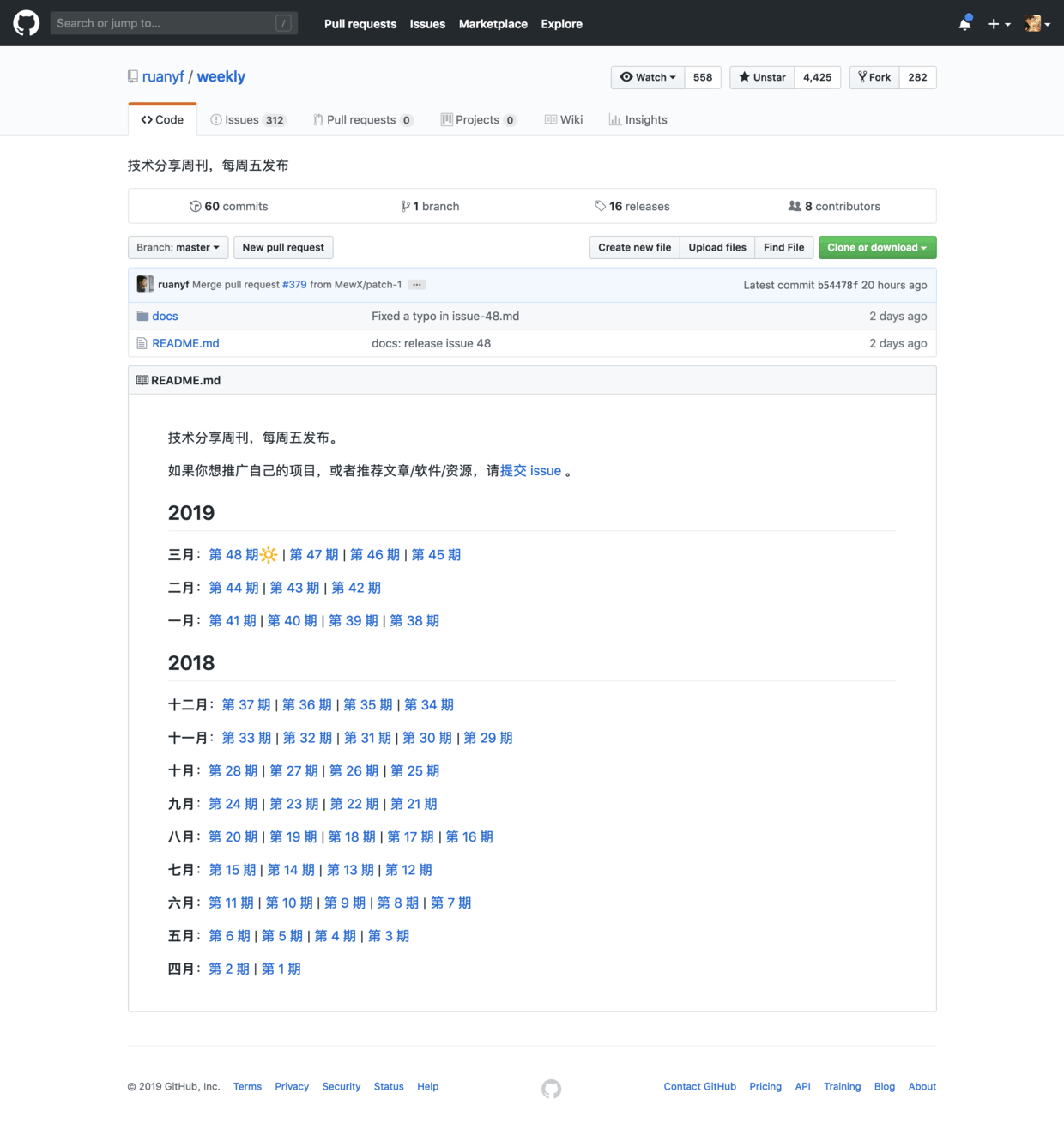
Task: Open footer Pricing link
Action: pyautogui.click(x=765, y=1086)
